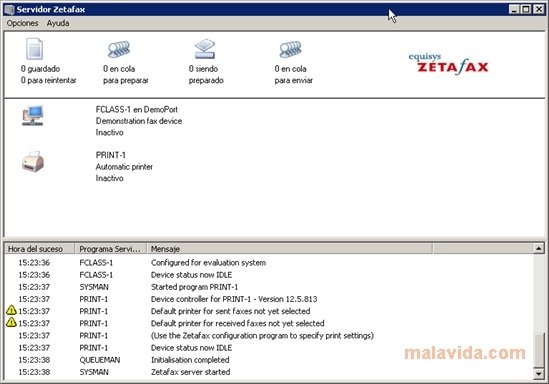Click warning icon for sent faxes printer
The width and height of the screenshot is (549, 384).
11,310
